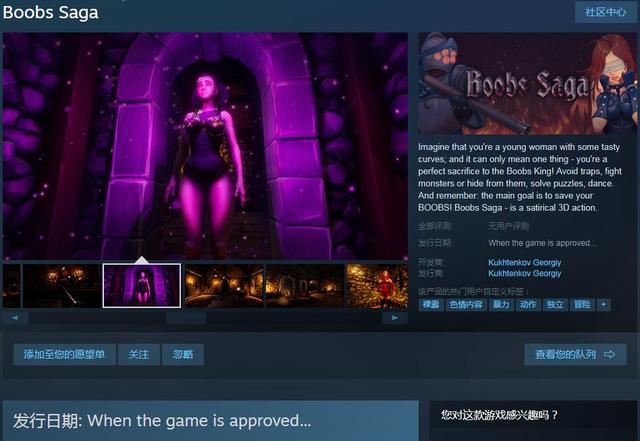Image resolution: width=640 pixels, height=441 pixels.
Task: Click 'When the game is approved...' beside 发行日期
Action: click(542, 243)
